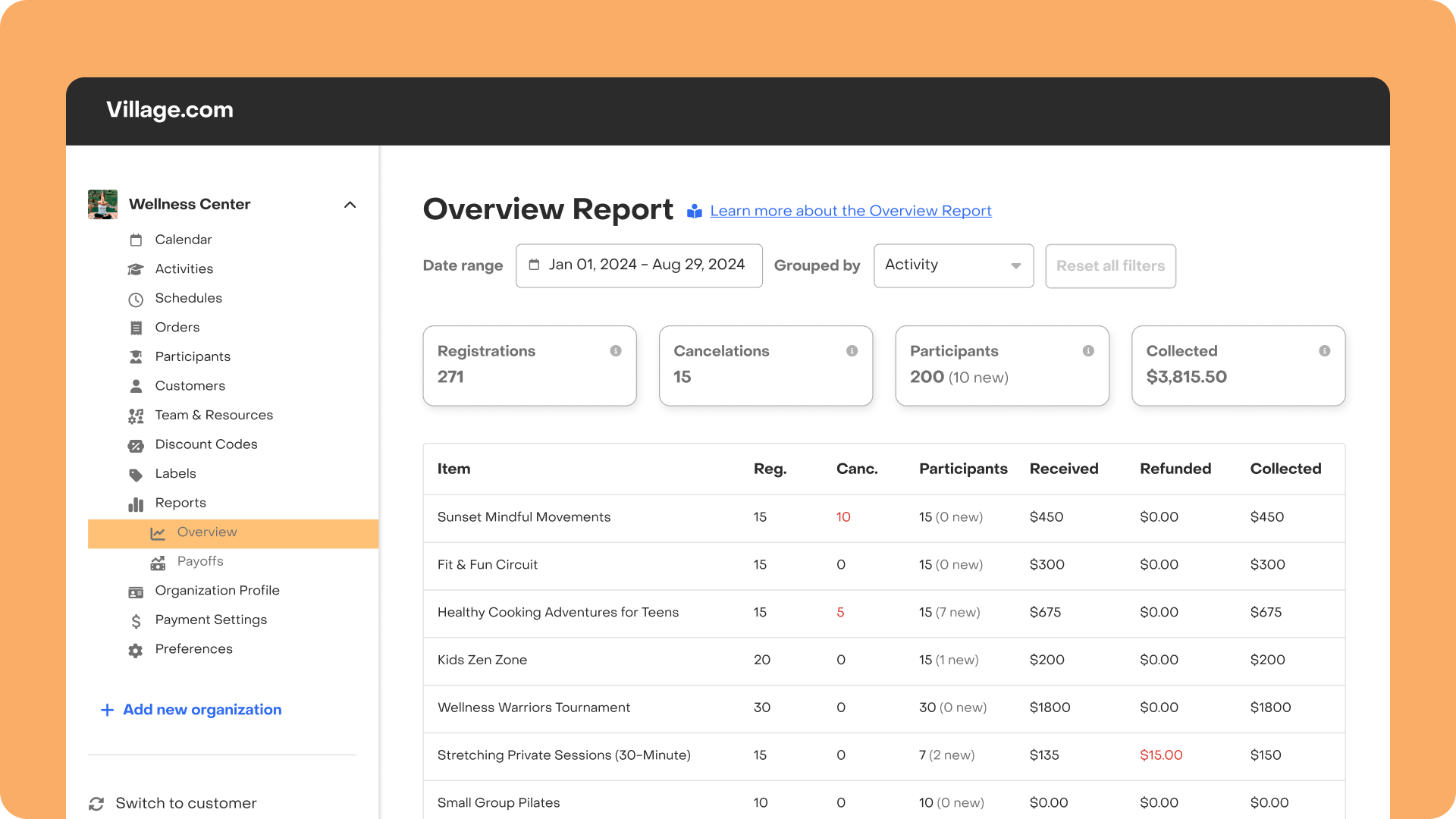Open Payment Settings in sidebar
Image resolution: width=1456 pixels, height=819 pixels.
[x=211, y=620]
